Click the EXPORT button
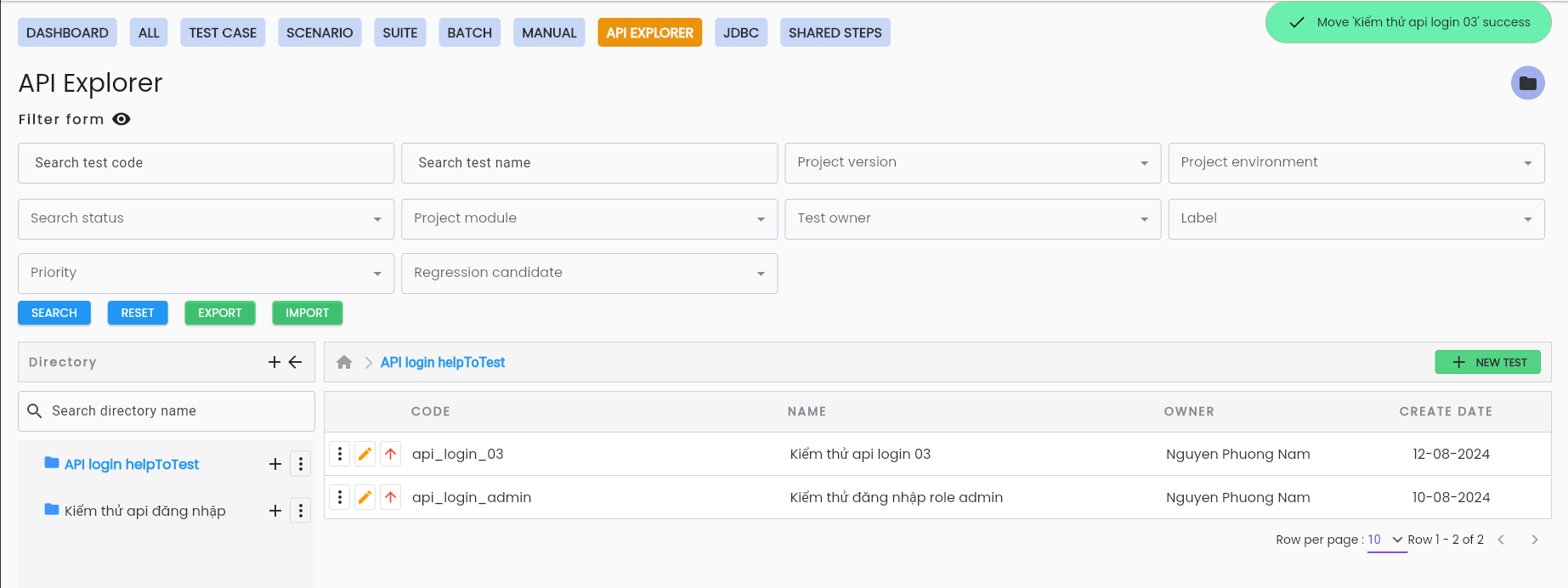 (220, 313)
